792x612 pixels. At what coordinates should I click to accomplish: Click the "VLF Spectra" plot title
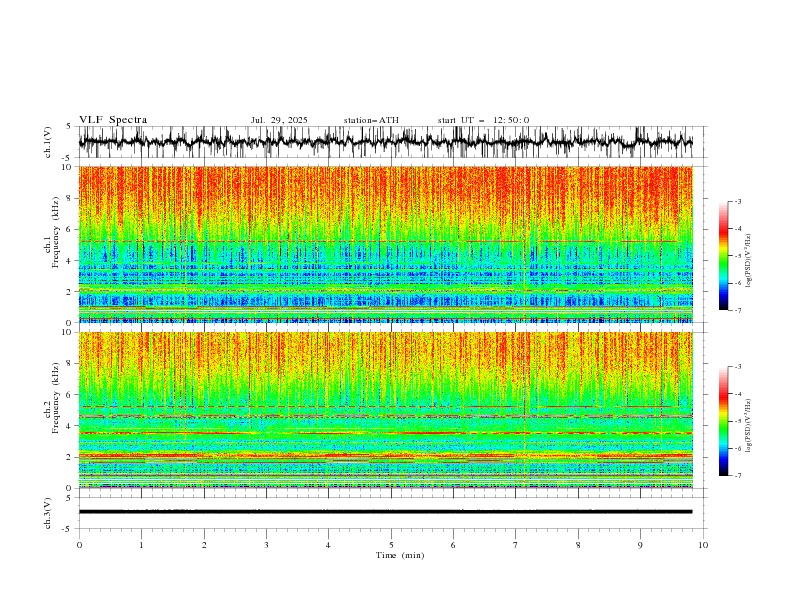pos(113,120)
